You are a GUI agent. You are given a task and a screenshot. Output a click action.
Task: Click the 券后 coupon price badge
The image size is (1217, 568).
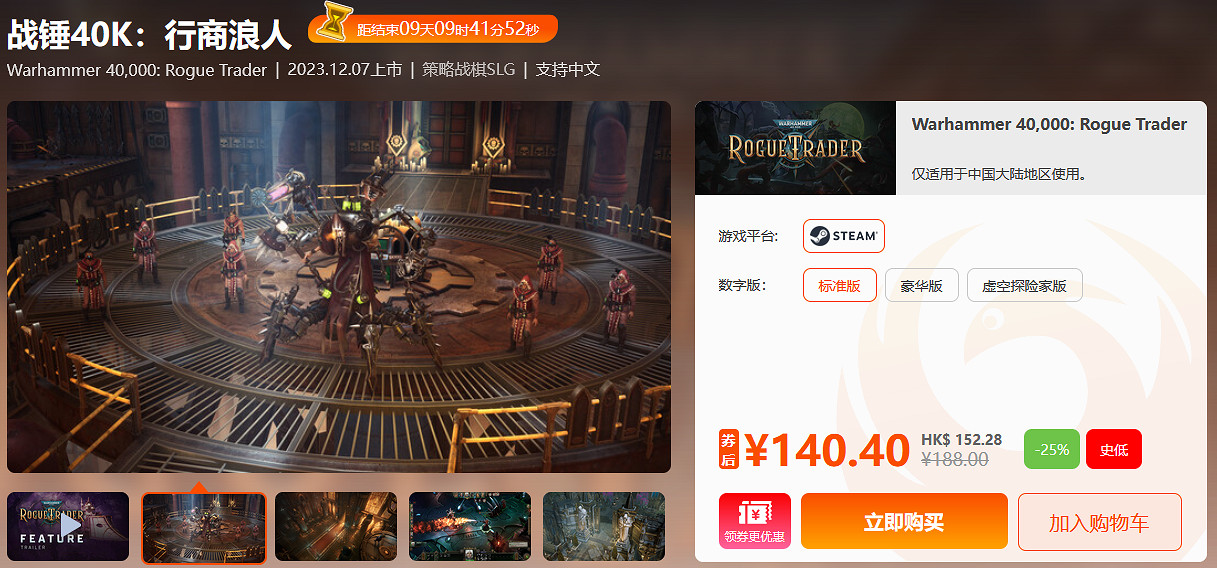pyautogui.click(x=728, y=449)
